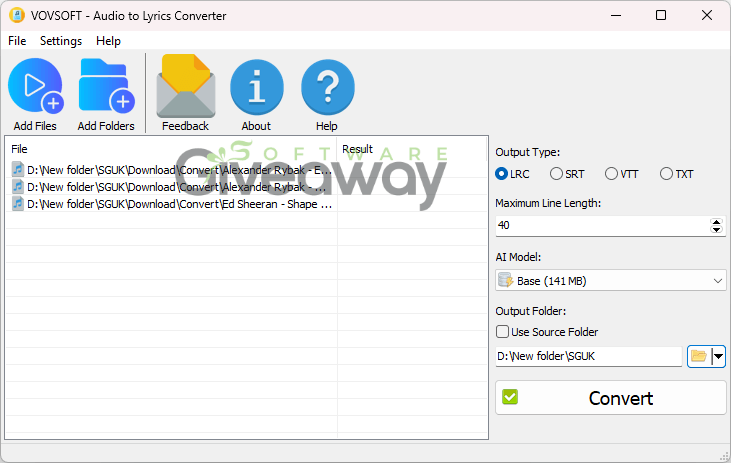Open the File menu
The image size is (731, 463).
(17, 41)
